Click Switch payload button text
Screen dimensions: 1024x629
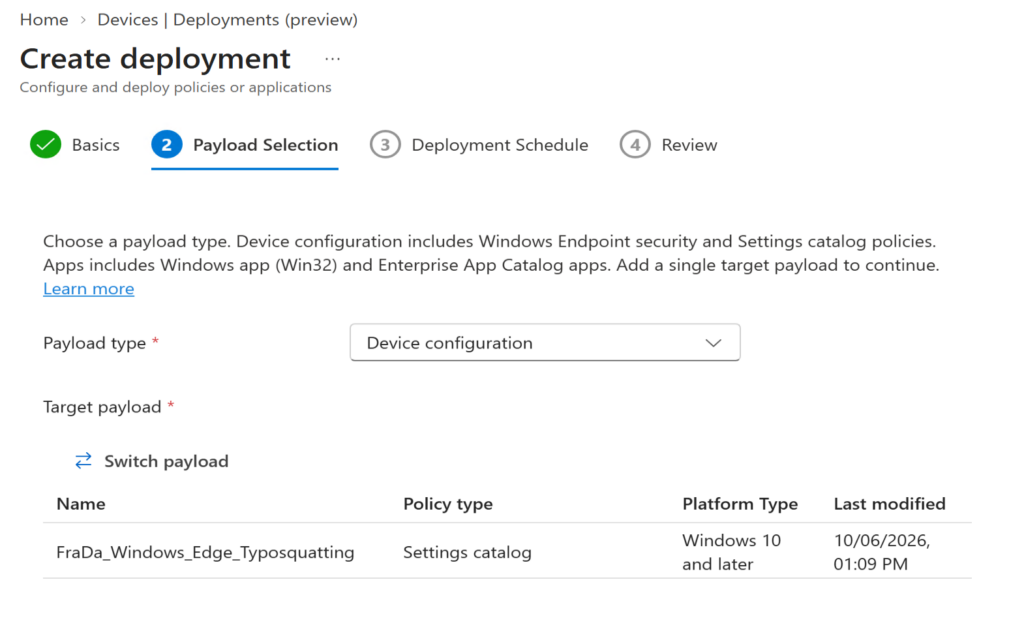point(167,461)
